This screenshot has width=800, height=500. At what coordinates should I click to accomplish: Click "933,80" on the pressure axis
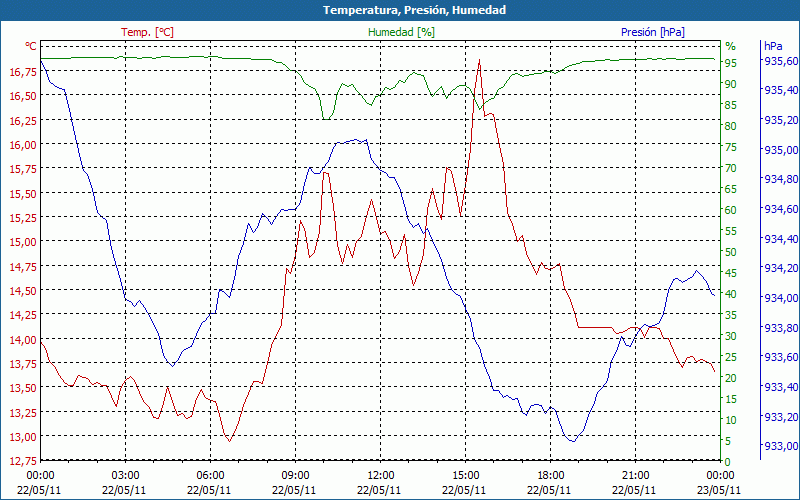pyautogui.click(x=781, y=328)
